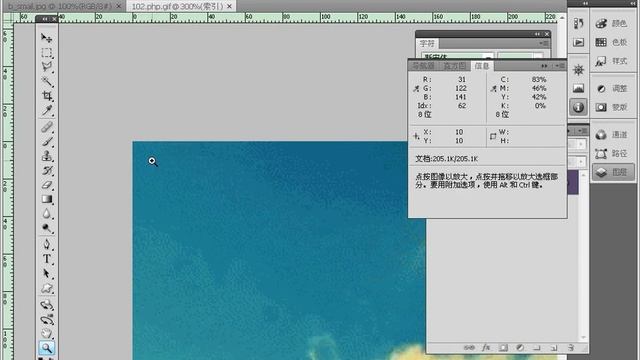Screen dimensions: 640x360
Task: Select the Lasso tool
Action: [47, 67]
